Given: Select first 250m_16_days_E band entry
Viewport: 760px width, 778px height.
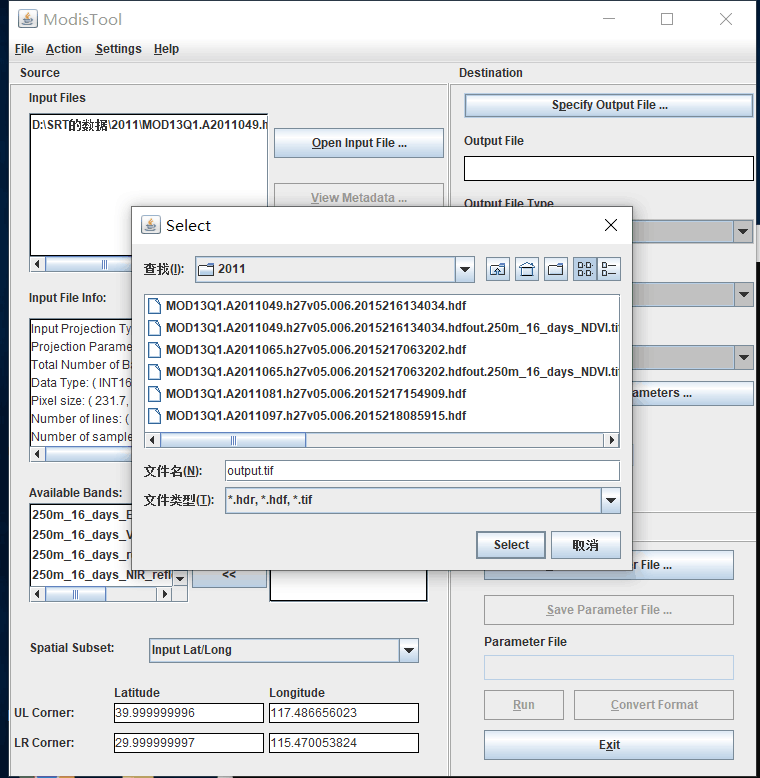Looking at the screenshot, I should tap(81, 515).
